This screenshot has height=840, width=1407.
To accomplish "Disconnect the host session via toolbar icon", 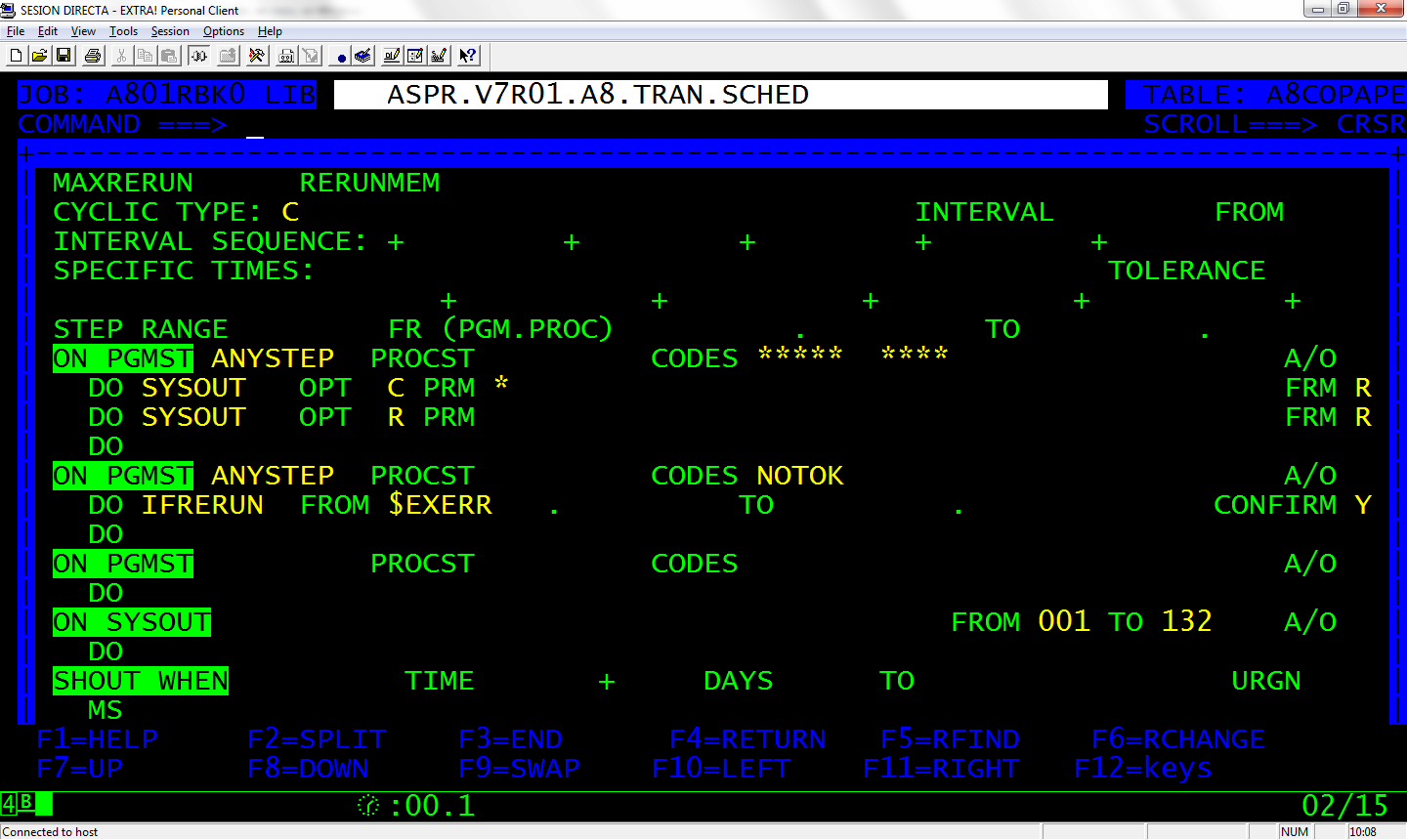I will pos(198,56).
